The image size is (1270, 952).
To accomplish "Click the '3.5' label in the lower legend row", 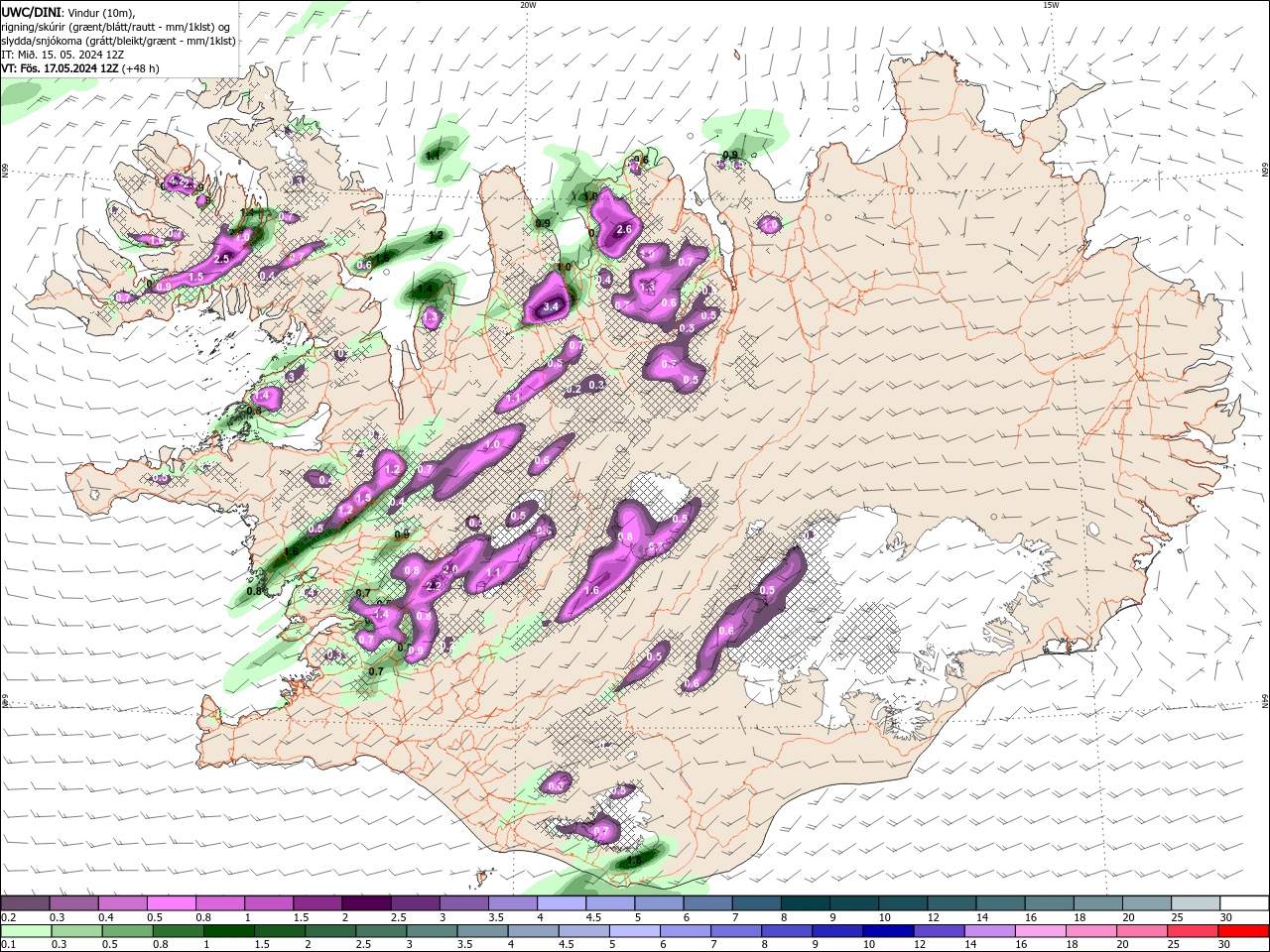I will point(463,946).
